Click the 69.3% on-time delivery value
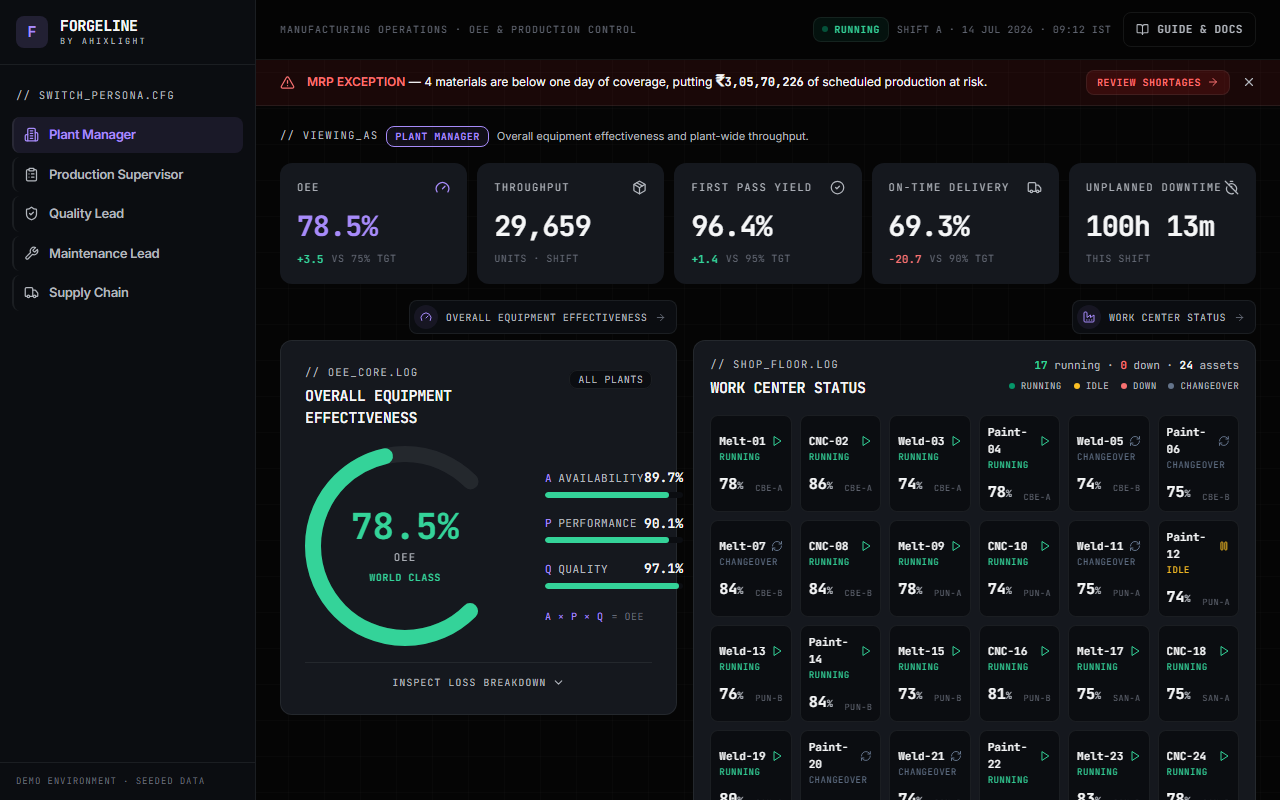 [x=929, y=227]
